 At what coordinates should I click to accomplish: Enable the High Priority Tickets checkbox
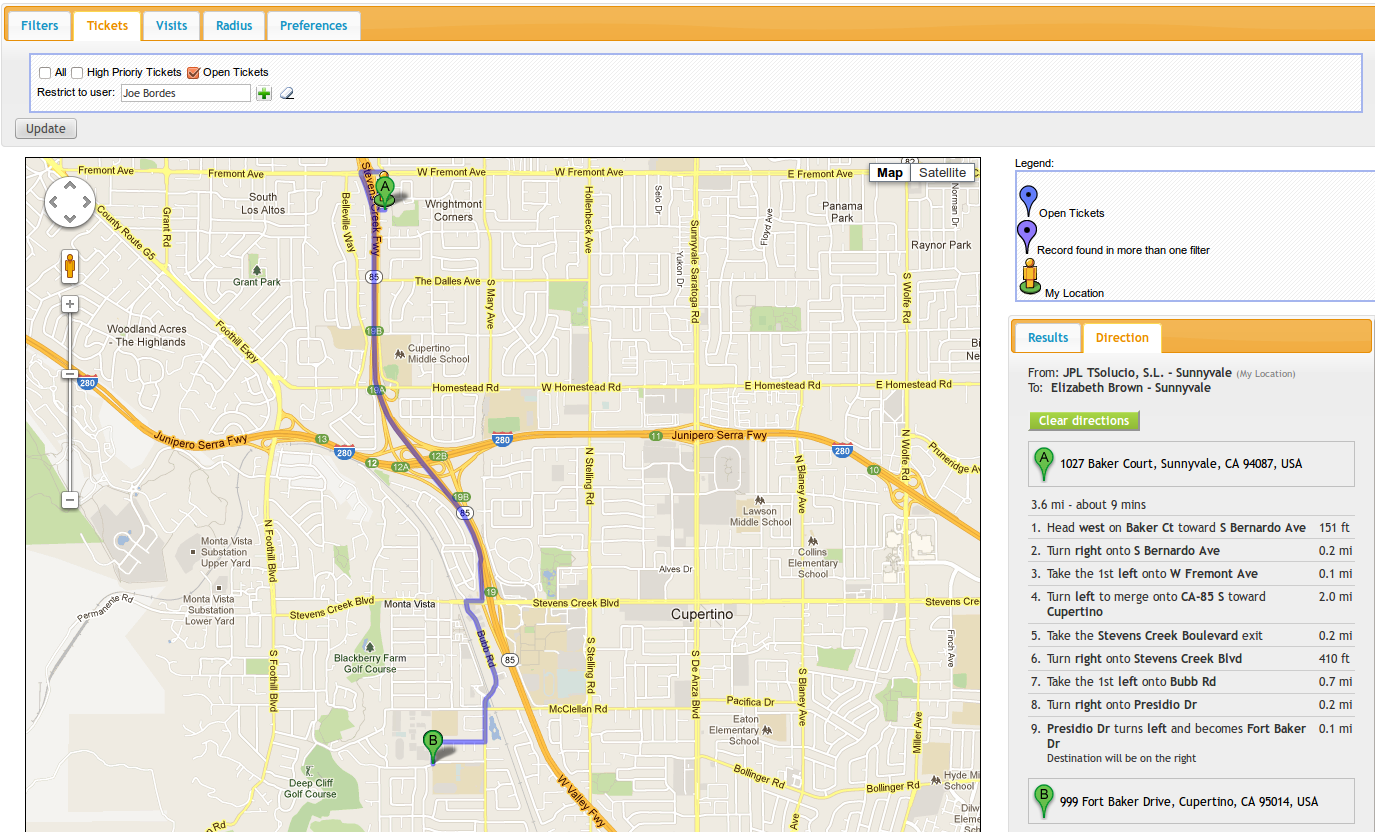click(77, 73)
